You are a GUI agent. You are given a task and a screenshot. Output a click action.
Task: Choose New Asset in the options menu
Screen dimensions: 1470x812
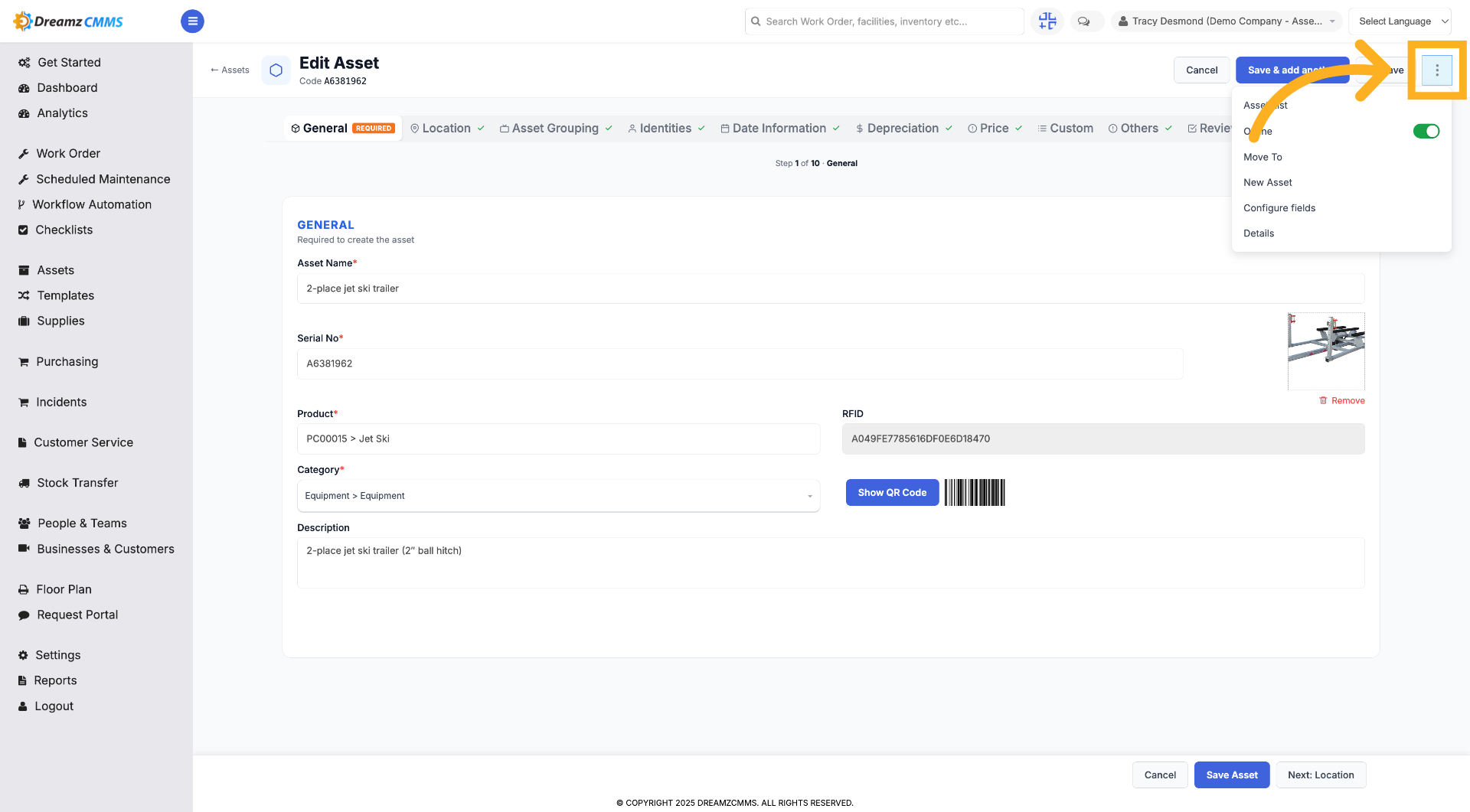click(x=1268, y=182)
